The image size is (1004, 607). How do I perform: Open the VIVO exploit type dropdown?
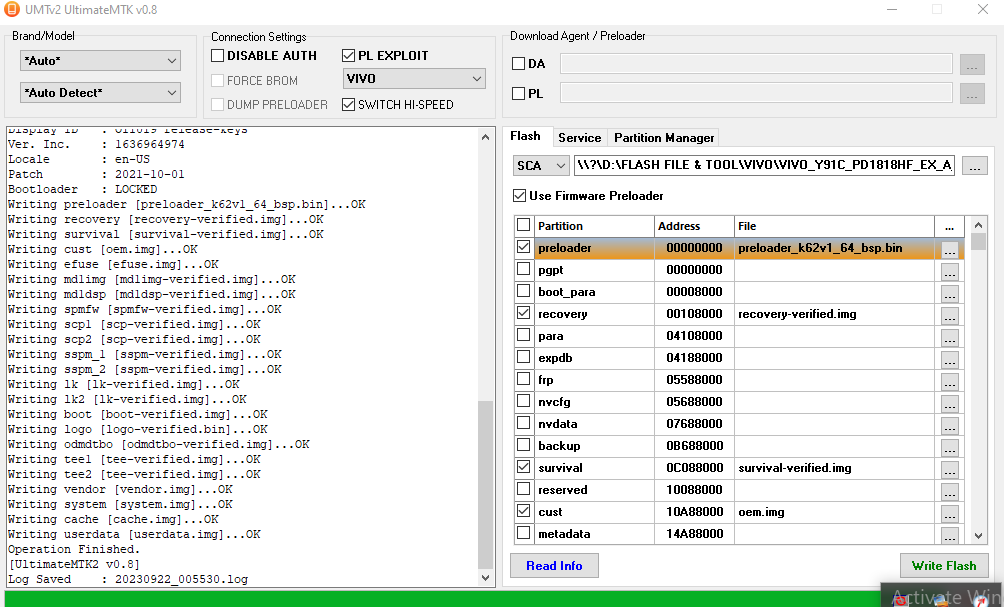click(x=413, y=79)
